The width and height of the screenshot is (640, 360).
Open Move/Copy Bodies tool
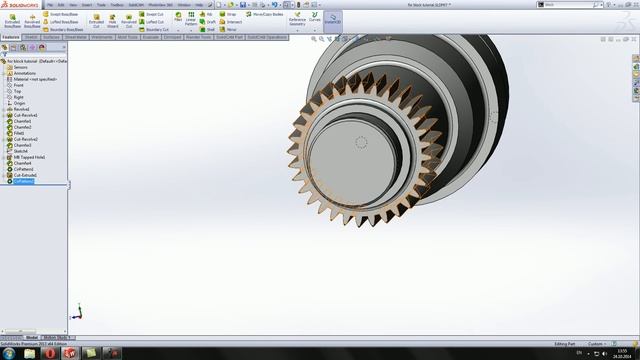(x=264, y=14)
